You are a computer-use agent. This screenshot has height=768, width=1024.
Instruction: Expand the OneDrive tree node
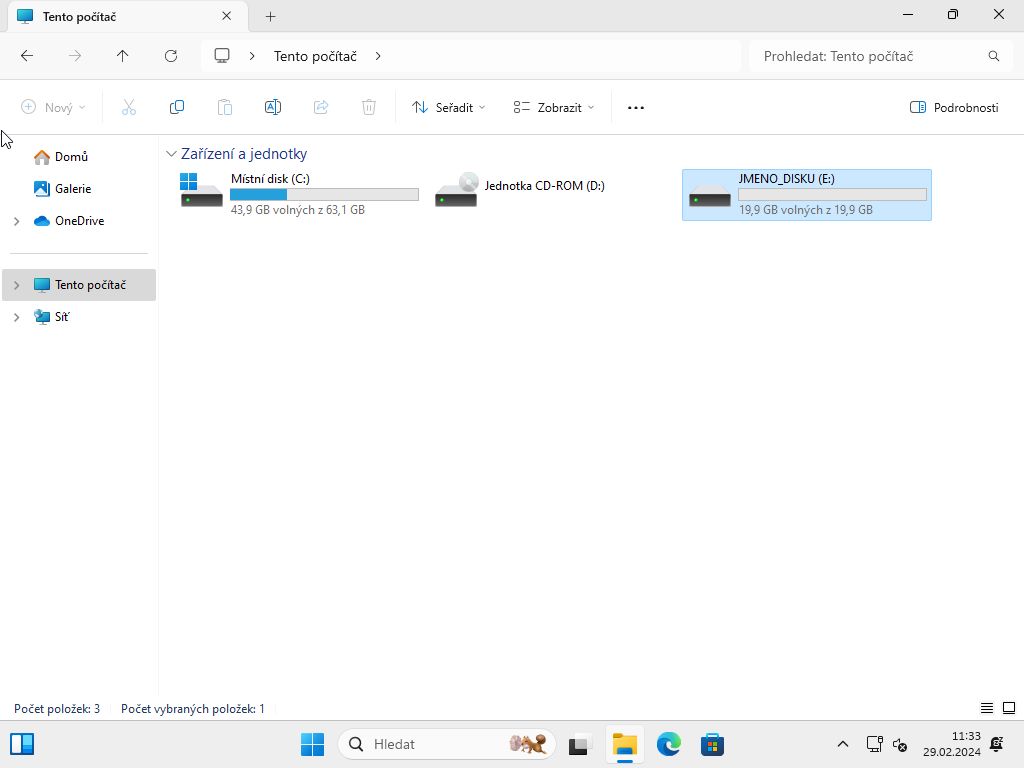click(16, 221)
